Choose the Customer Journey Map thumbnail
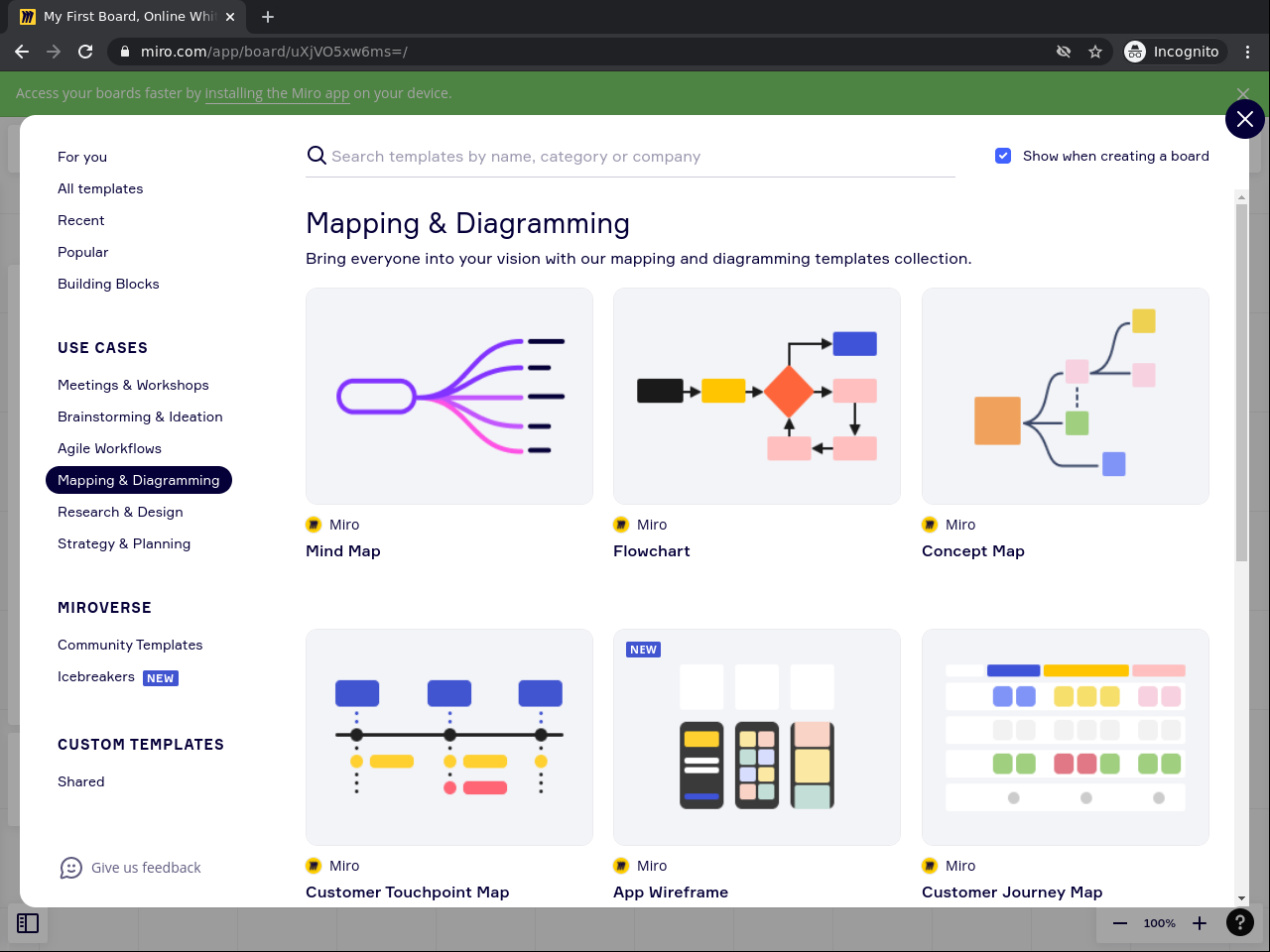 pyautogui.click(x=1066, y=737)
